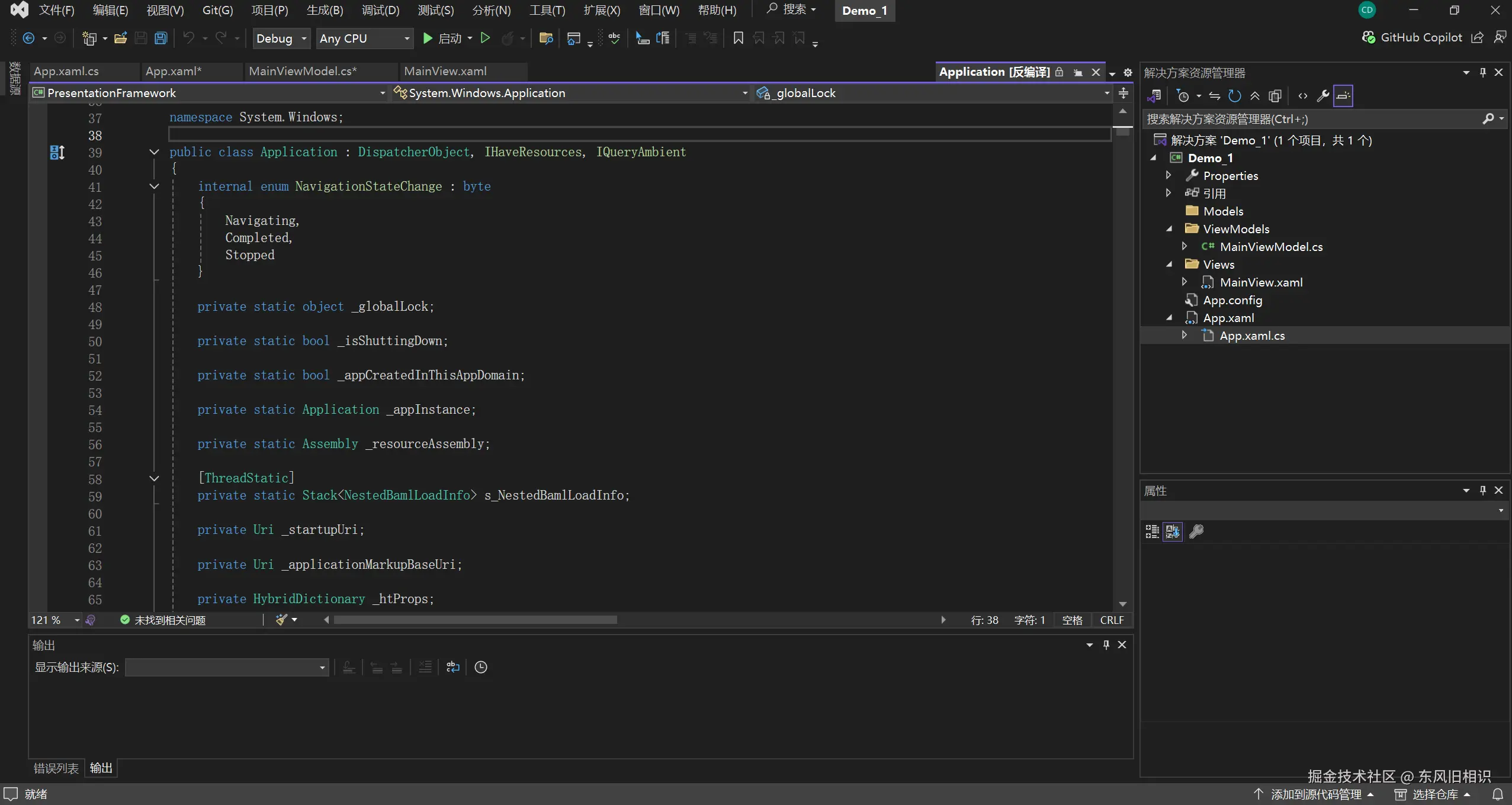Open the 调试(D) menu
The width and height of the screenshot is (1512, 805).
[x=380, y=11]
